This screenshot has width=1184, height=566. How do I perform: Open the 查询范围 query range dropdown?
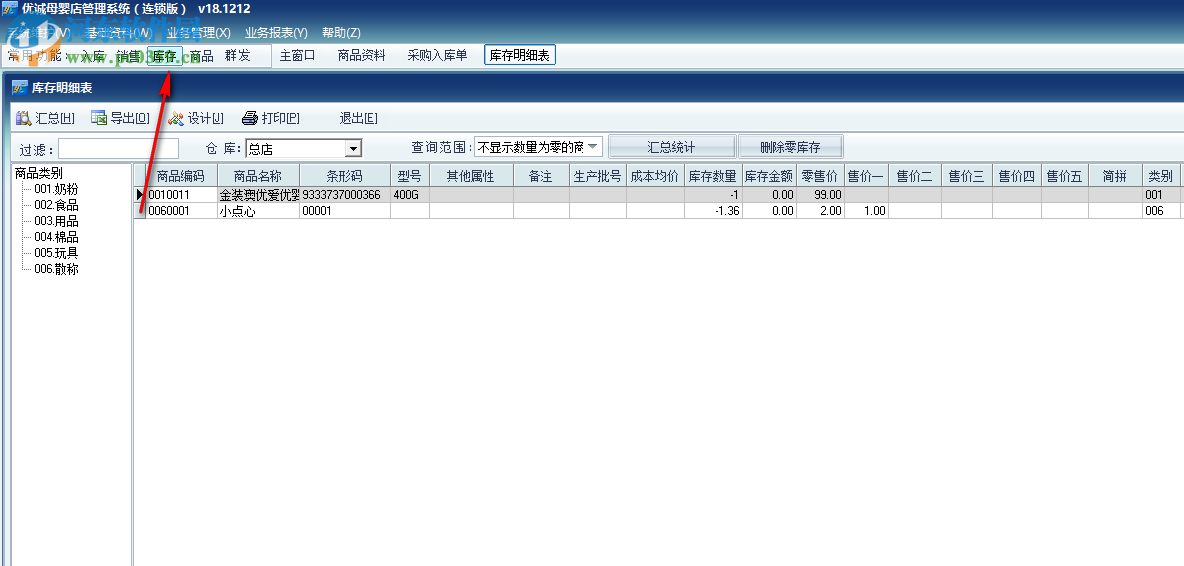click(593, 146)
